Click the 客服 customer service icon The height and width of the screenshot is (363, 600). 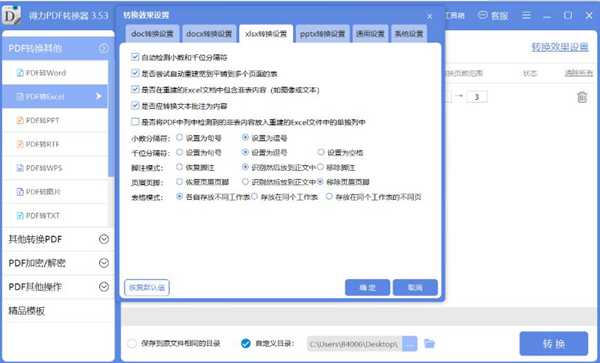point(493,15)
